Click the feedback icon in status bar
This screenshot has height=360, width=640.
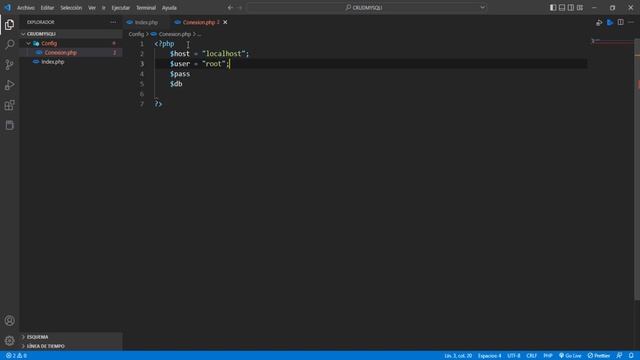pos(619,356)
